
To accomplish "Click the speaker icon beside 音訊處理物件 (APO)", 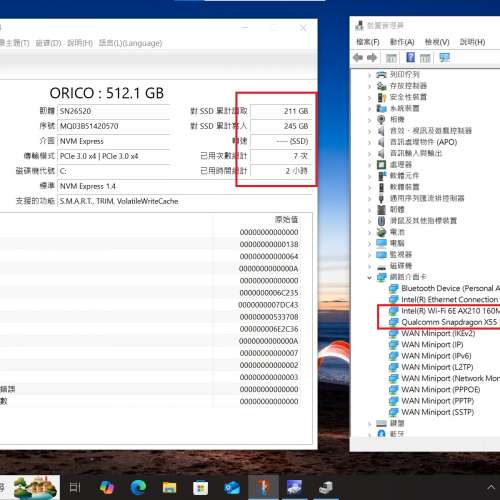I will click(x=381, y=142).
